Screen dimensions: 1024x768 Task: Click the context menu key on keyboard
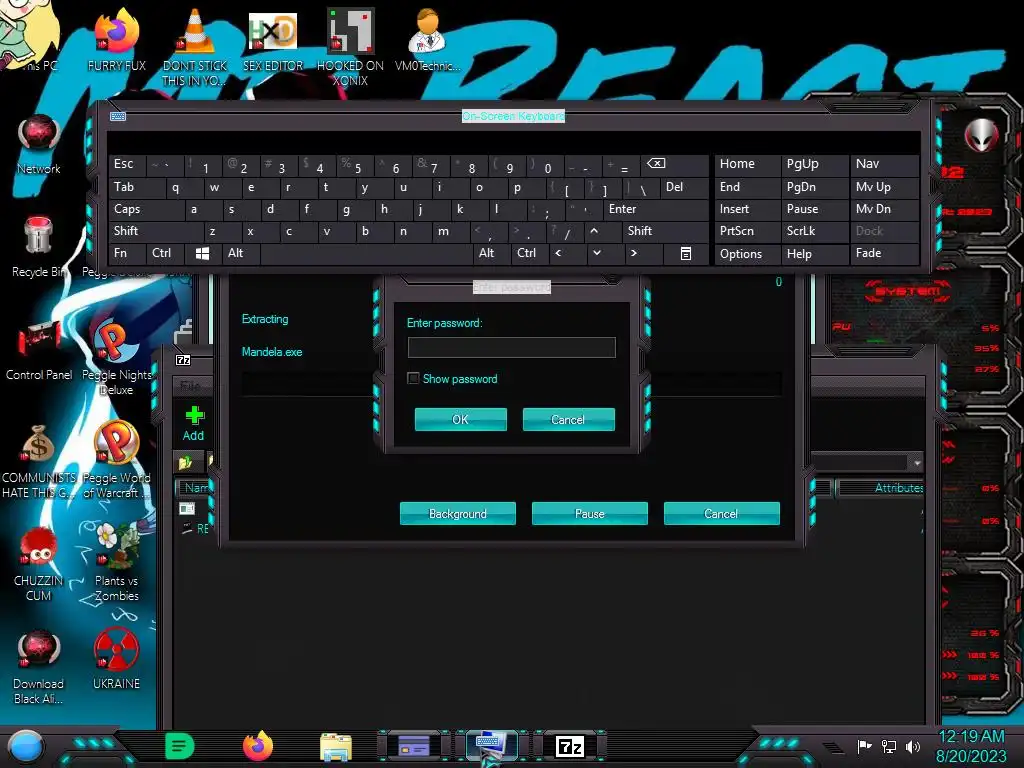point(685,253)
